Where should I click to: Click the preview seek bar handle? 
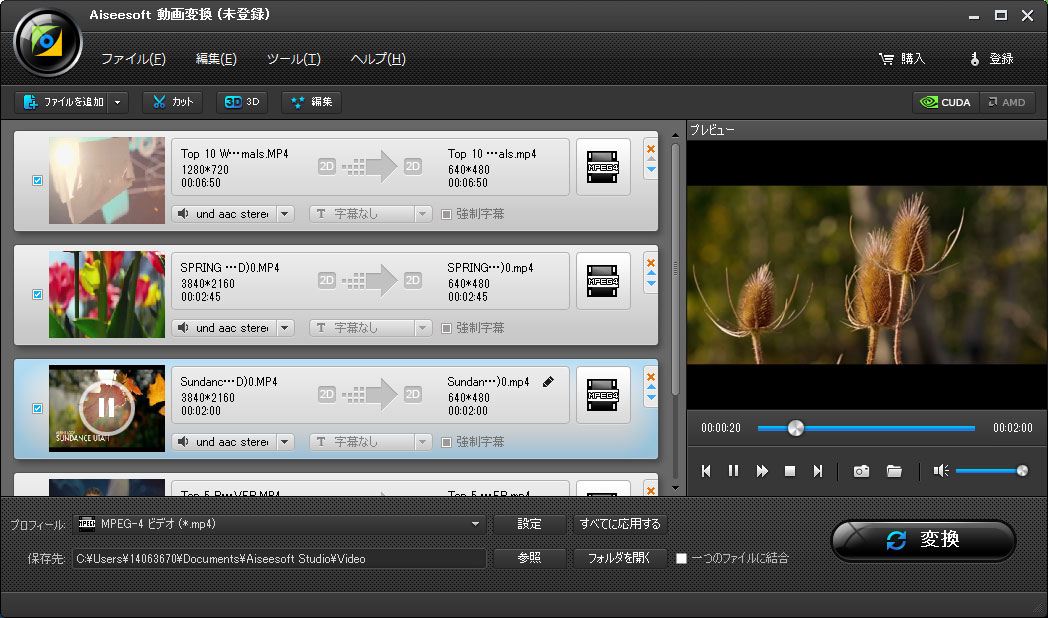pyautogui.click(x=795, y=428)
